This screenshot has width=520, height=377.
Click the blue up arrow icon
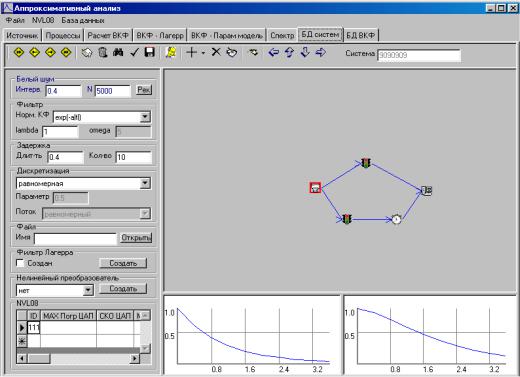coord(289,52)
